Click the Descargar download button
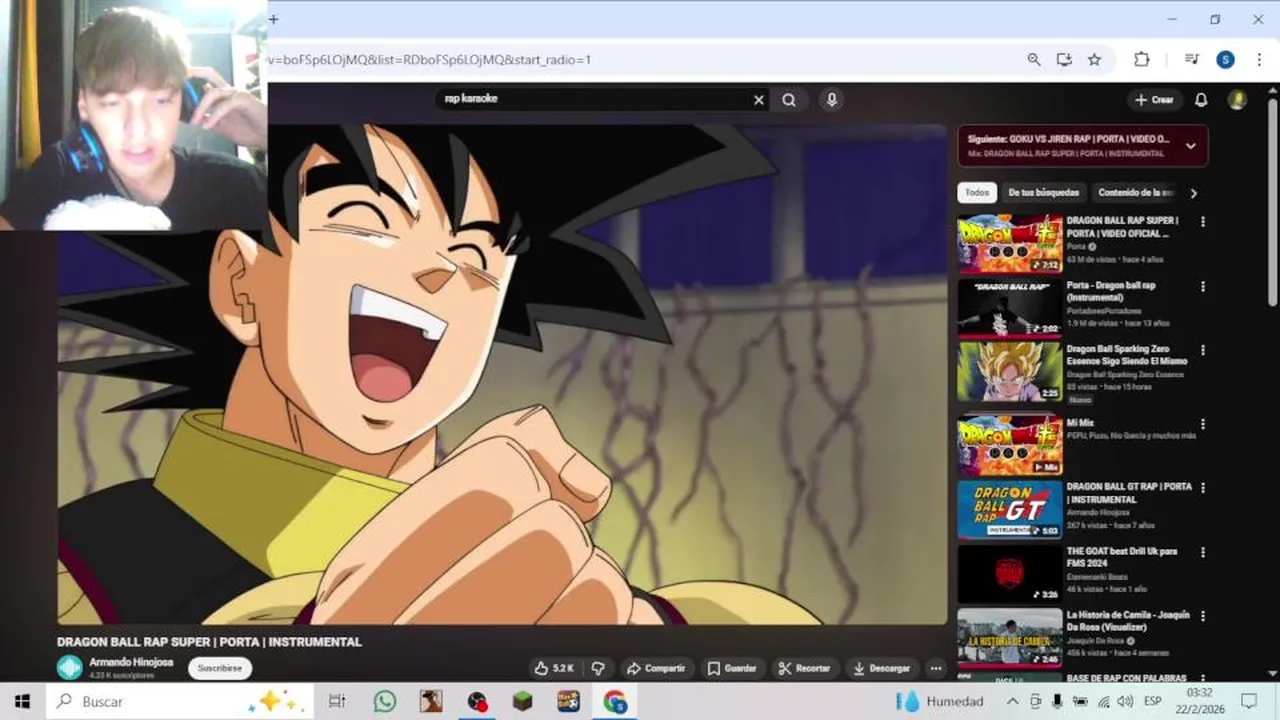 pyautogui.click(x=882, y=668)
